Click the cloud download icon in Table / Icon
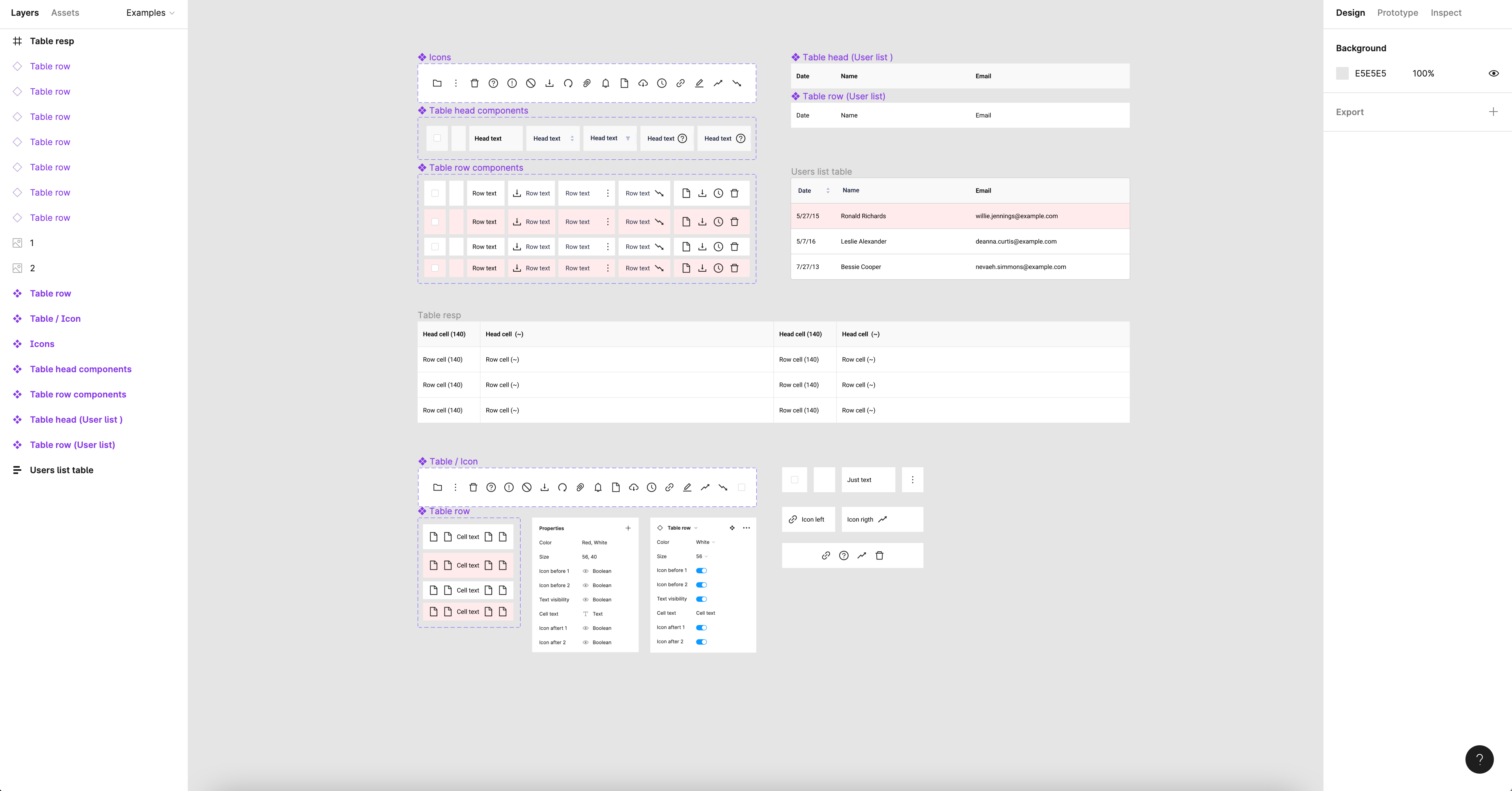The width and height of the screenshot is (1512, 791). [634, 487]
